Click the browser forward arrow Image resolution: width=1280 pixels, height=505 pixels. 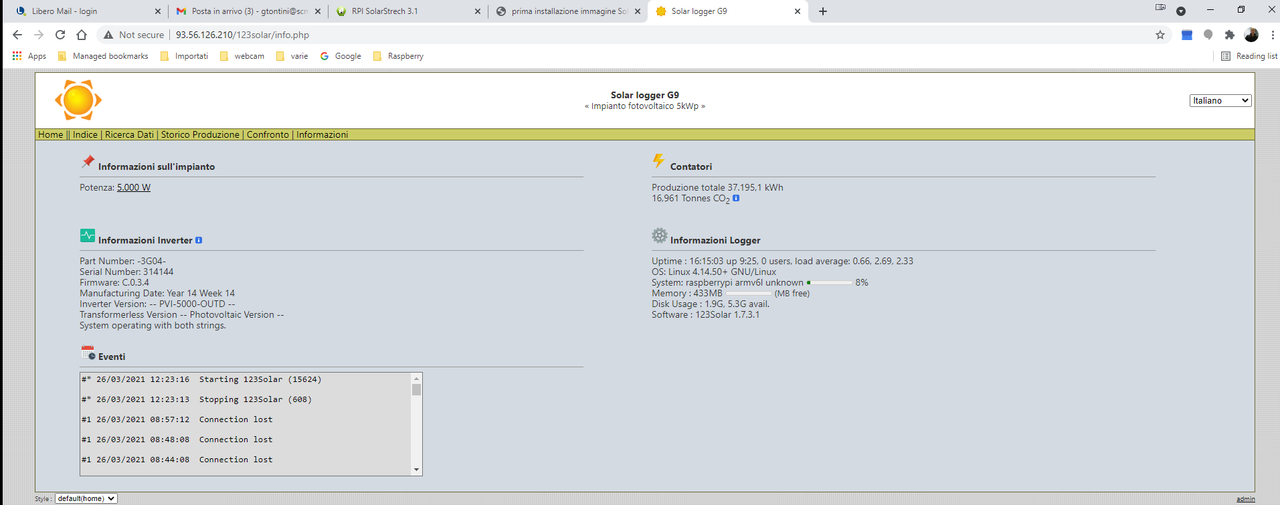coord(38,34)
